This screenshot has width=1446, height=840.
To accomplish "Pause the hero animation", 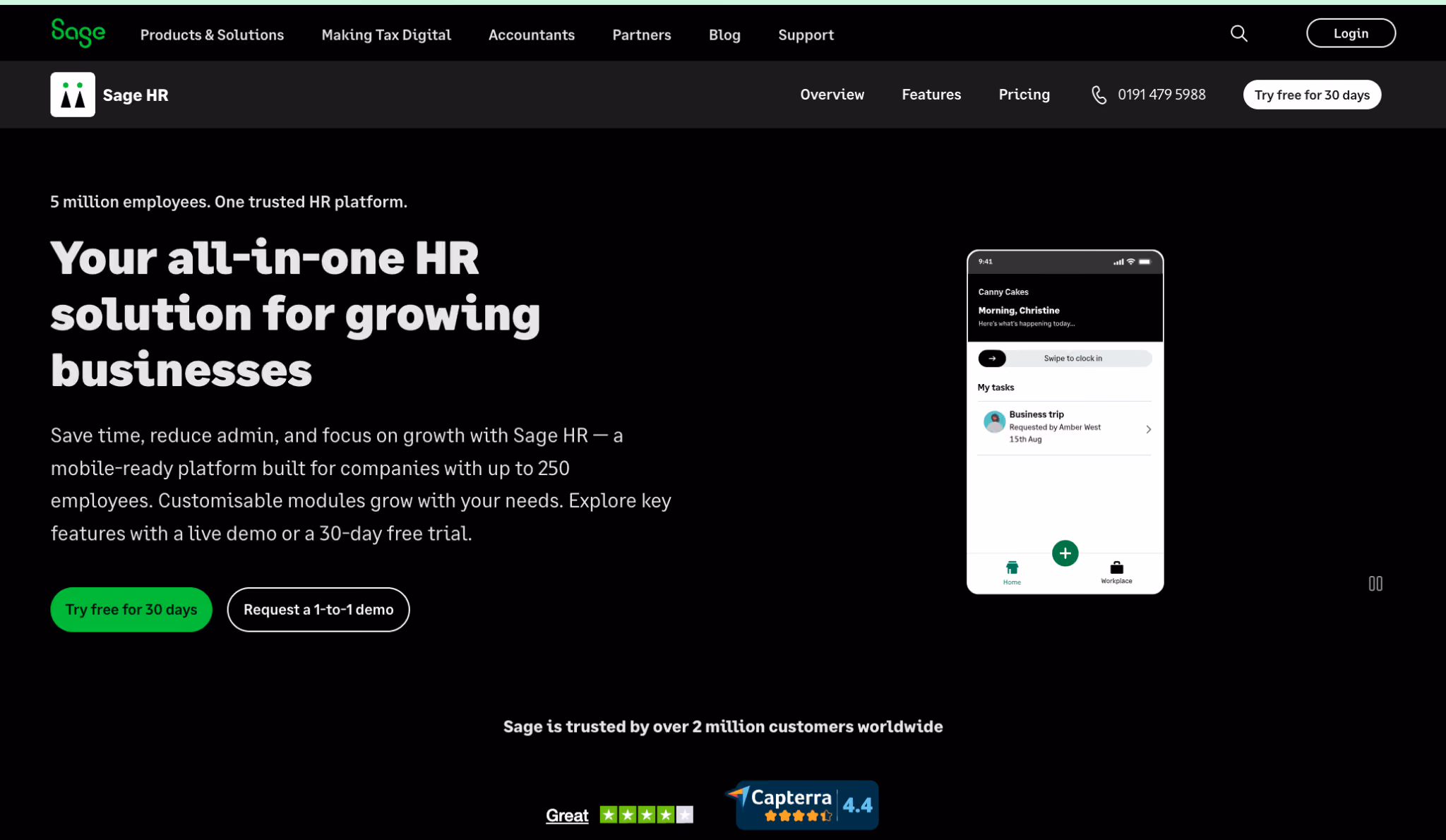I will pyautogui.click(x=1375, y=584).
